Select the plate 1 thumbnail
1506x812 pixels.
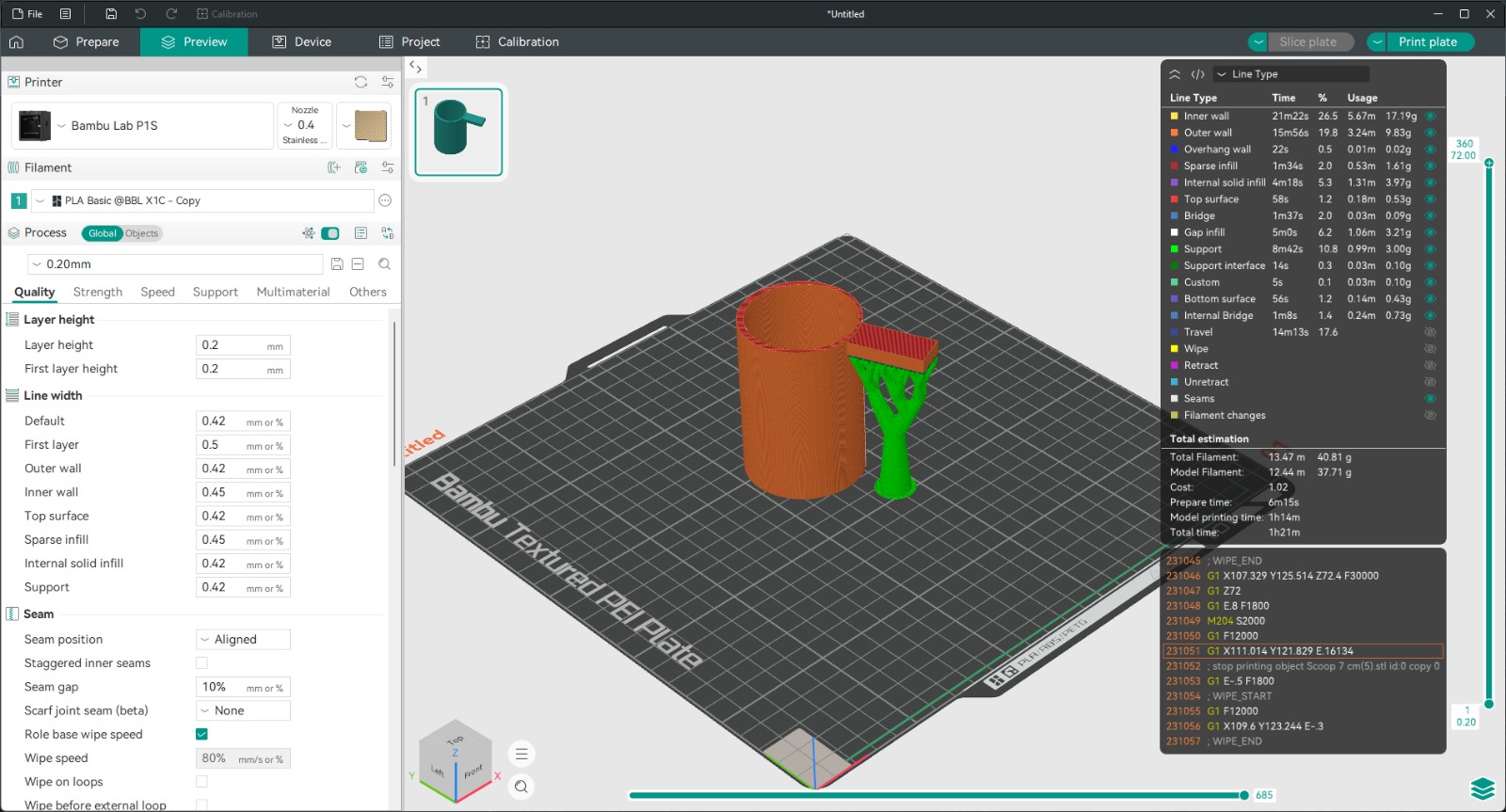tap(458, 132)
